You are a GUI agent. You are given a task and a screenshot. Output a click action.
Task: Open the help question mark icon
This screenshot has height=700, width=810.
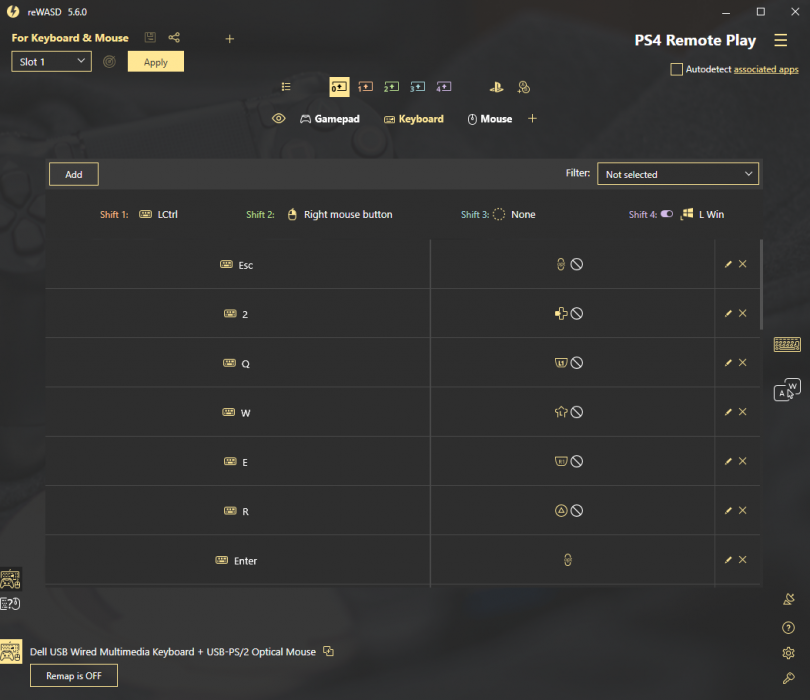(x=788, y=628)
